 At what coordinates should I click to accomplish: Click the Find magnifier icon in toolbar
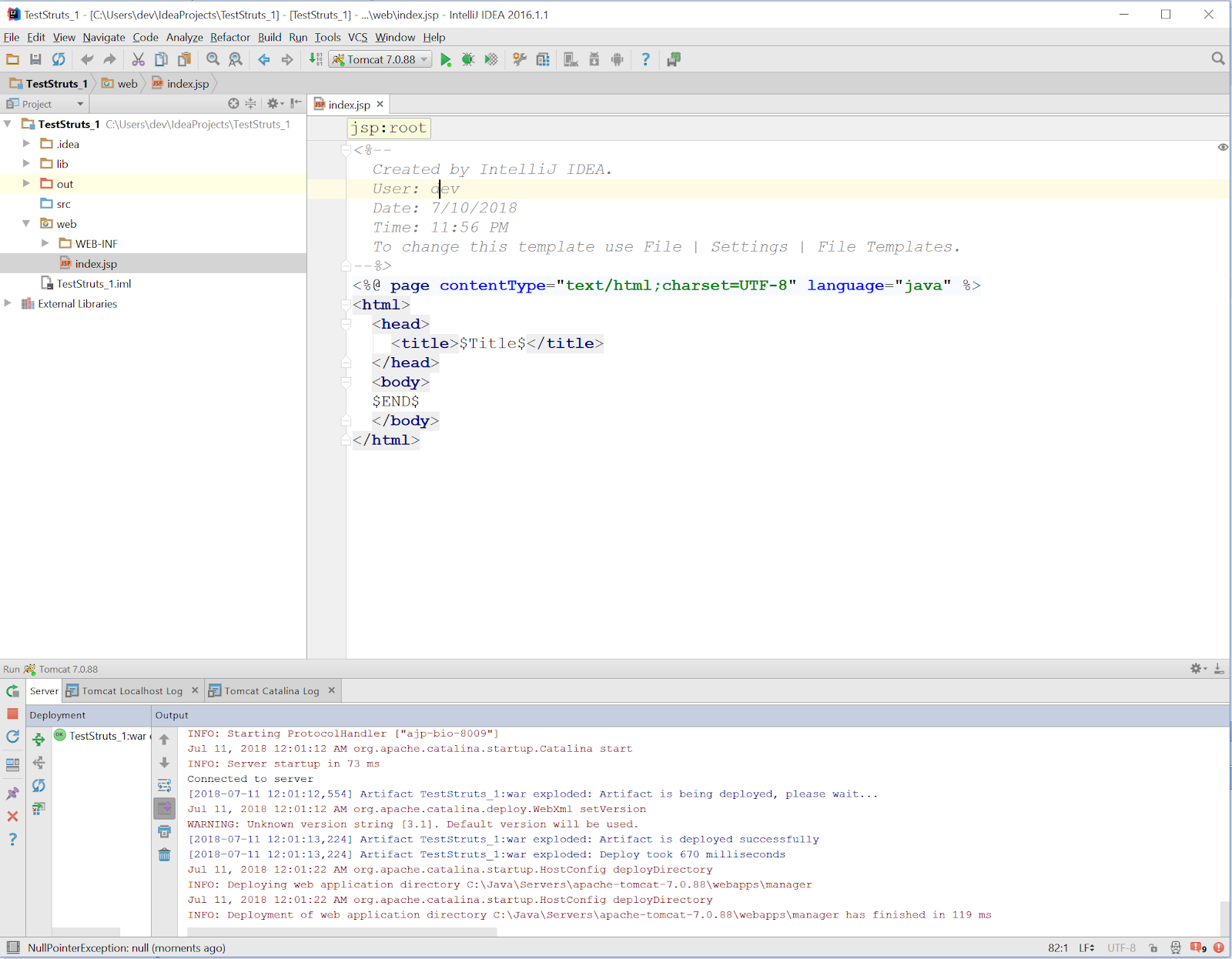click(x=213, y=60)
